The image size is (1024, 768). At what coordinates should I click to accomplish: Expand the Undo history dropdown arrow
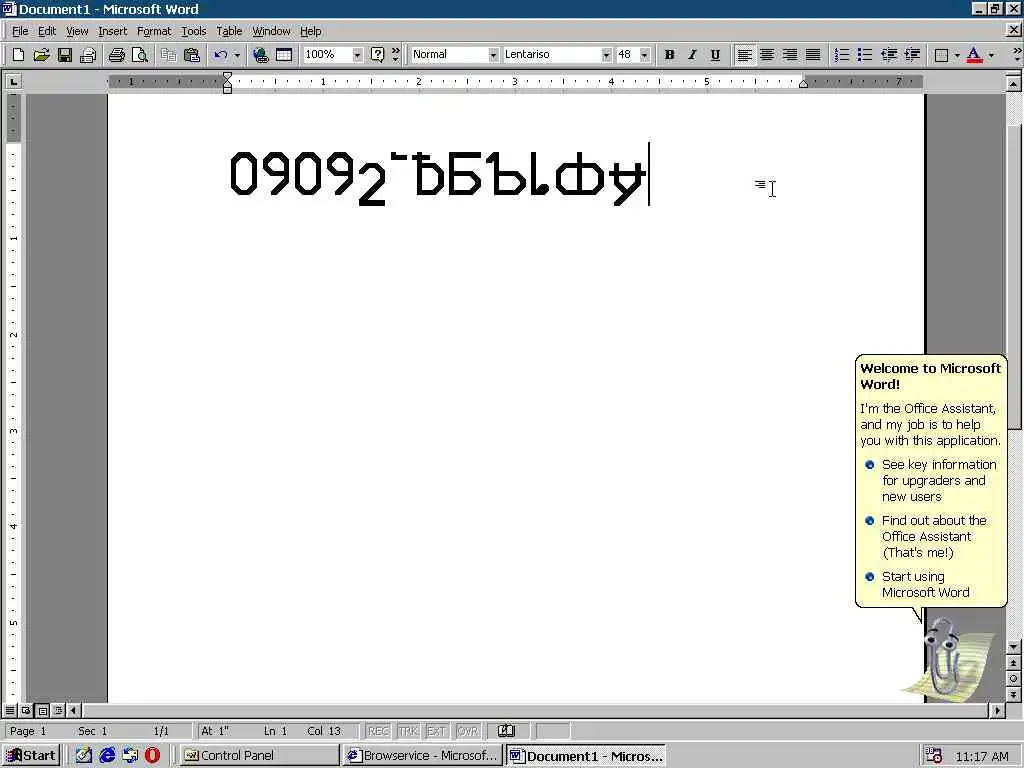[x=237, y=55]
